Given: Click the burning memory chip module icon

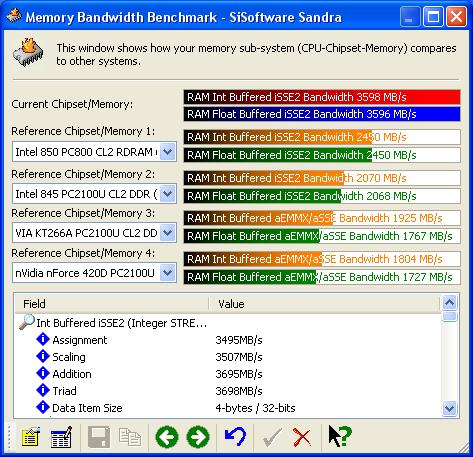Looking at the screenshot, I should point(29,52).
